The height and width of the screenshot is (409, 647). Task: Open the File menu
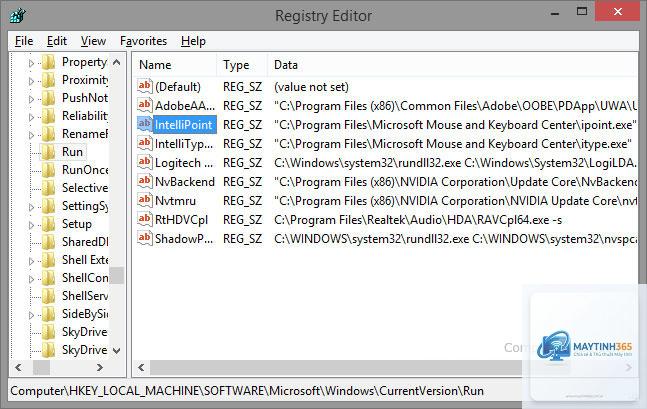coord(24,41)
